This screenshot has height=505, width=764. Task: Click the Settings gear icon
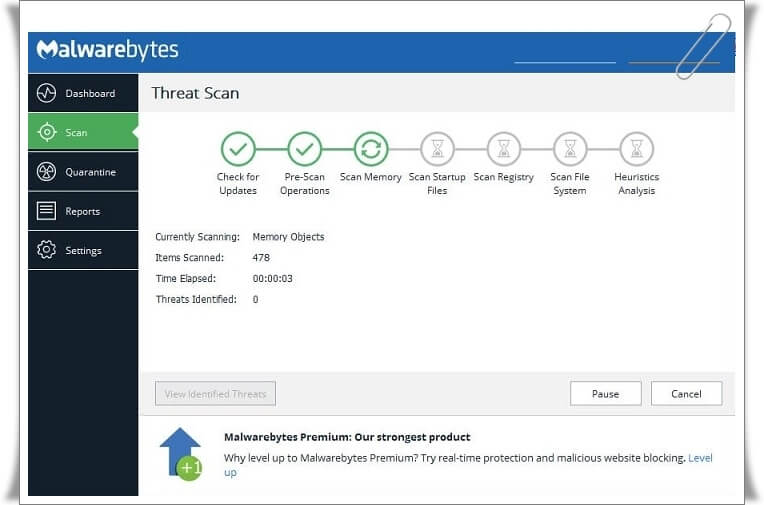46,250
